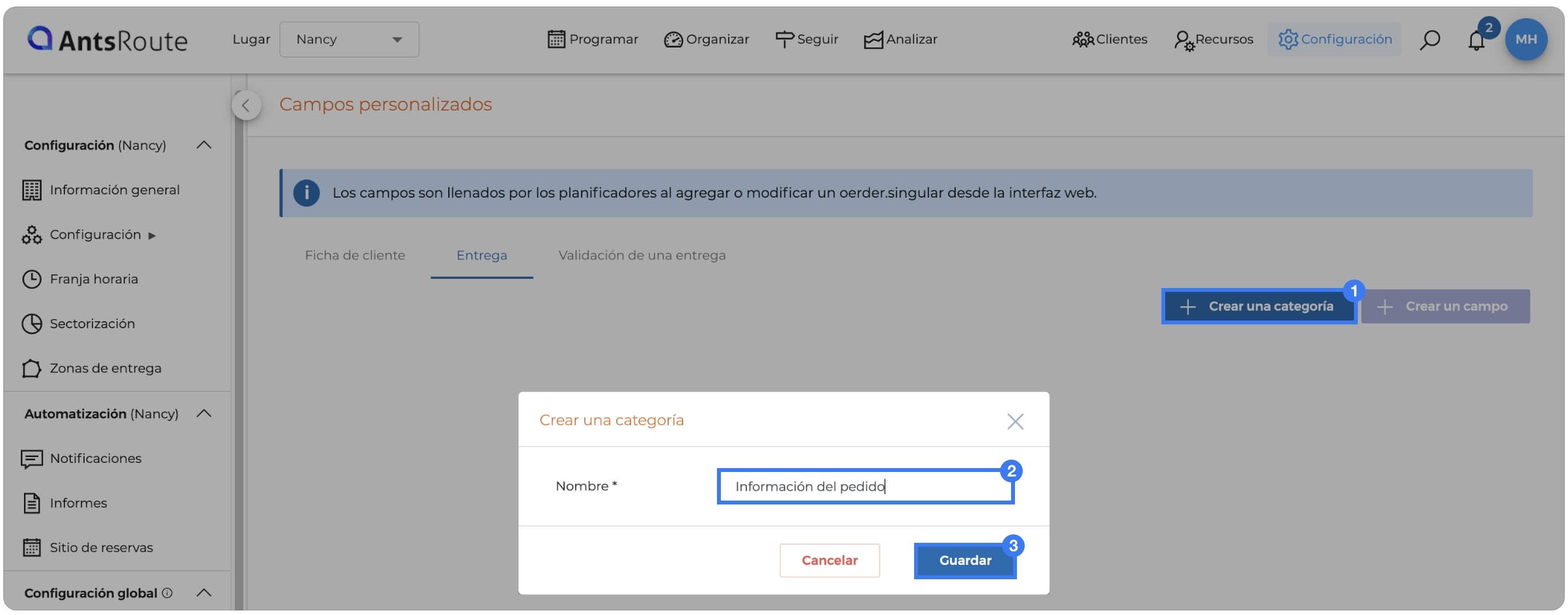Open the Clientes section

coord(1110,40)
